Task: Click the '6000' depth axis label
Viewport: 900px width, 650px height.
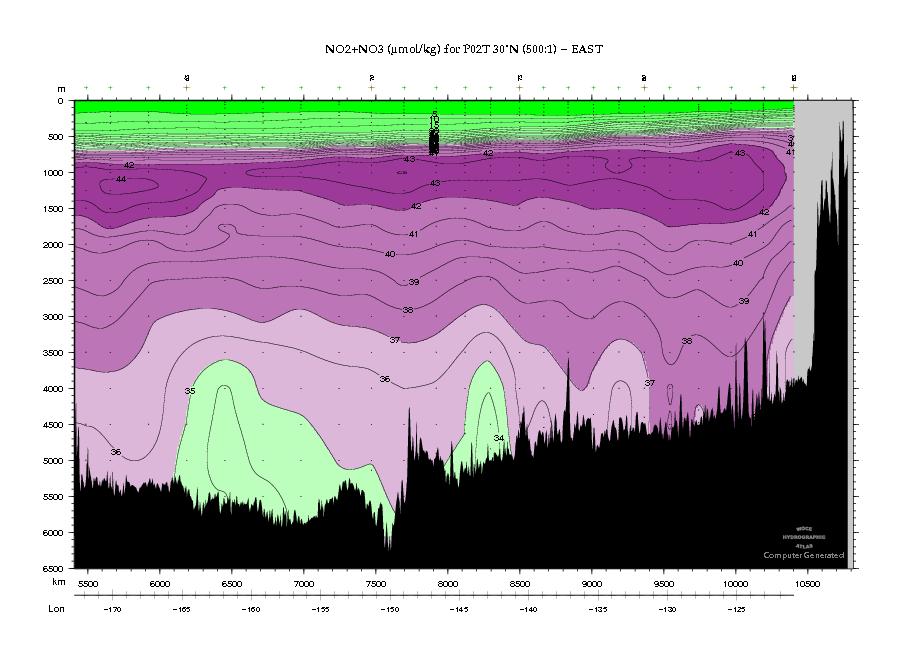Action: point(53,533)
